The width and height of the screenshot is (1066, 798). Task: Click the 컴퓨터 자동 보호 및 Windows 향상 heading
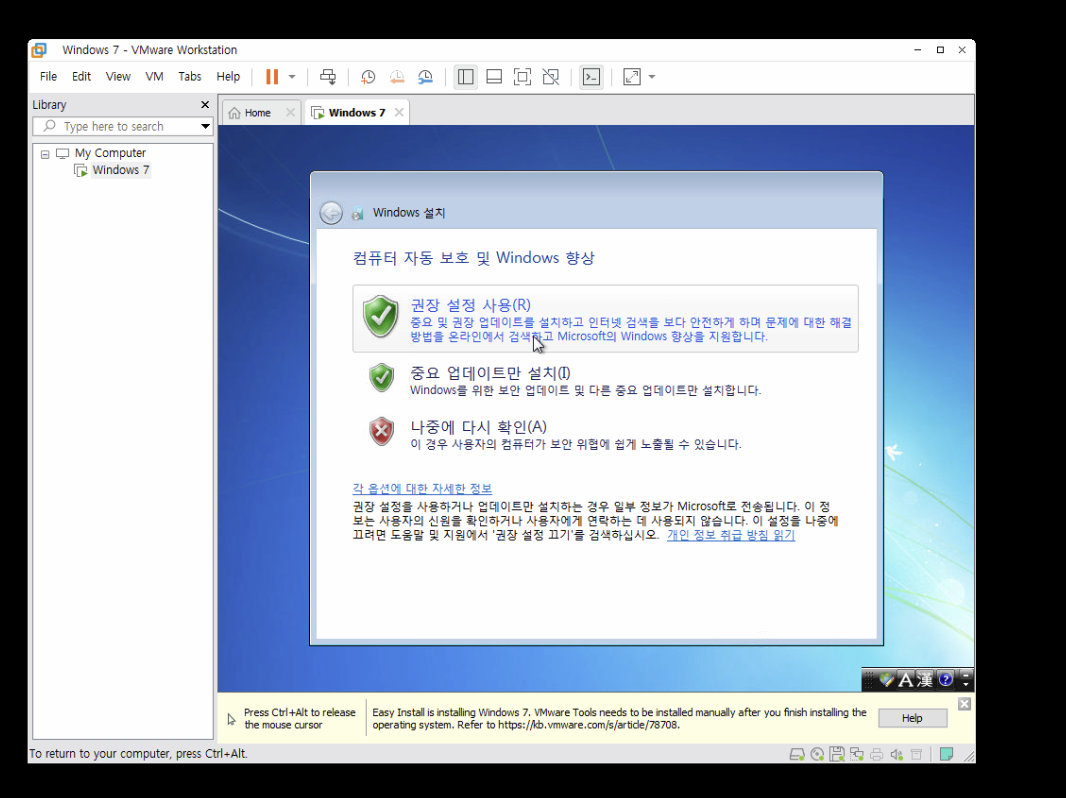tap(473, 258)
